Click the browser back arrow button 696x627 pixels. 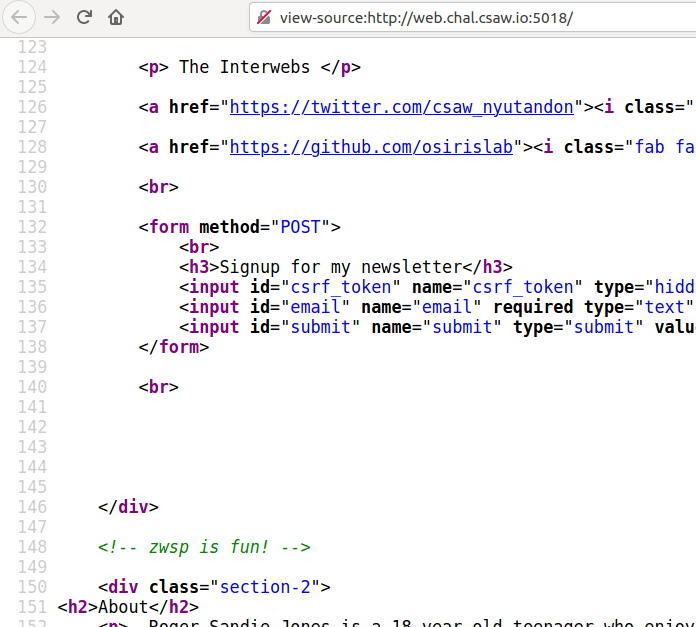click(21, 17)
